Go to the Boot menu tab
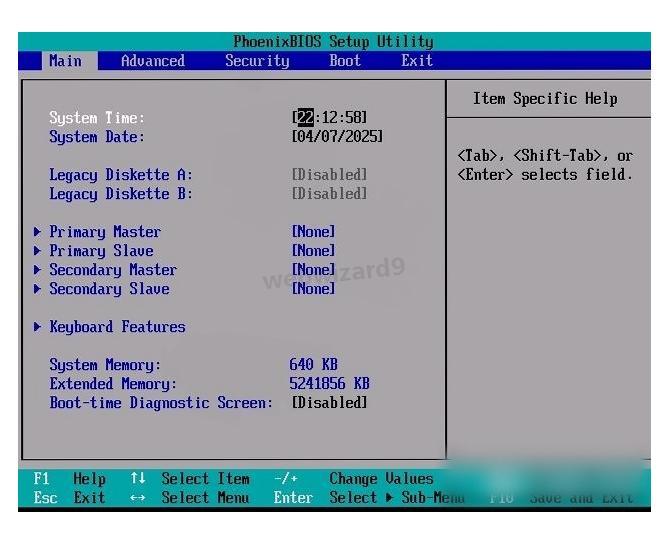 345,61
